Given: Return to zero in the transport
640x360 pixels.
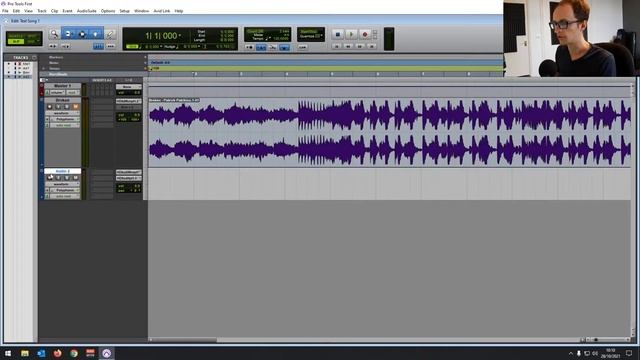Looking at the screenshot, I should (x=337, y=47).
